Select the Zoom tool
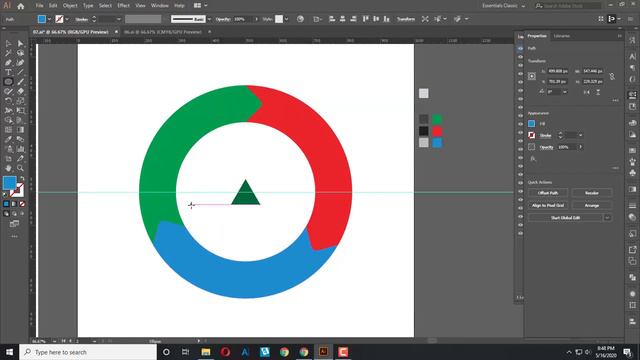 20,168
